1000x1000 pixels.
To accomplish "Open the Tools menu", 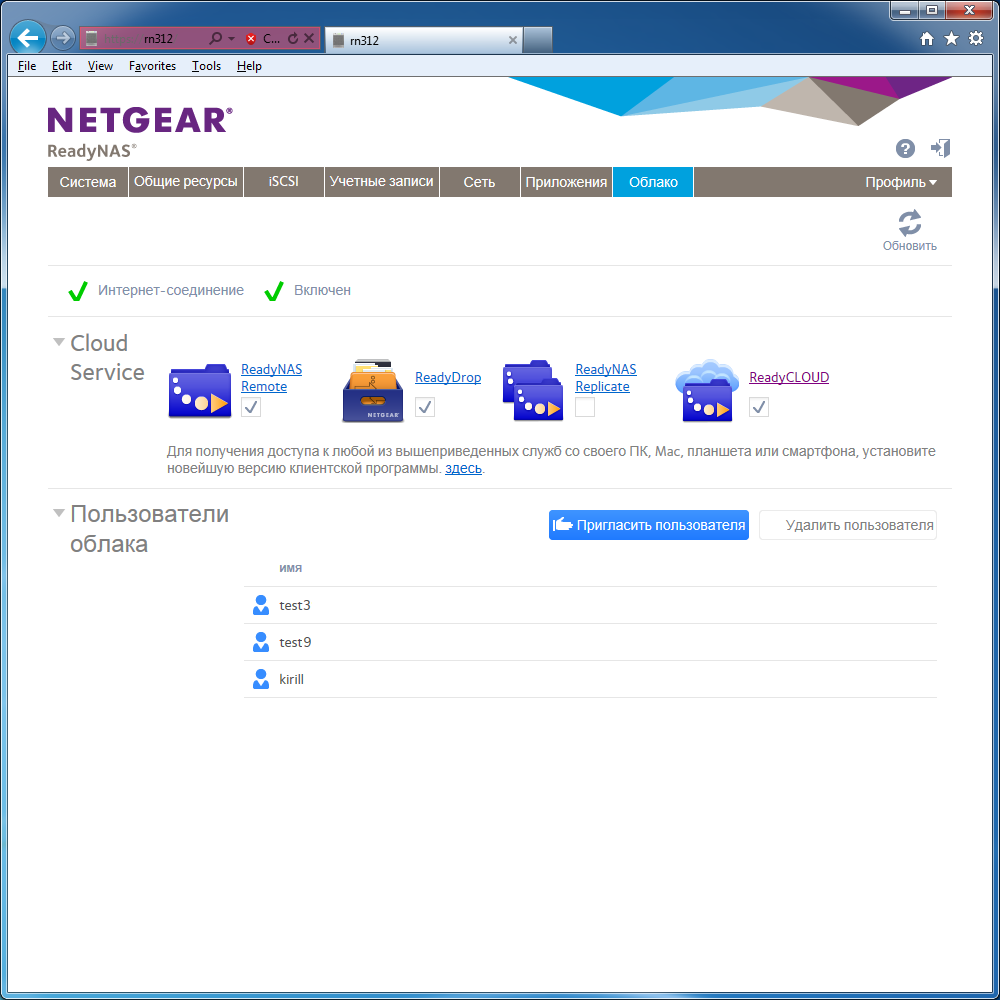I will pos(207,66).
